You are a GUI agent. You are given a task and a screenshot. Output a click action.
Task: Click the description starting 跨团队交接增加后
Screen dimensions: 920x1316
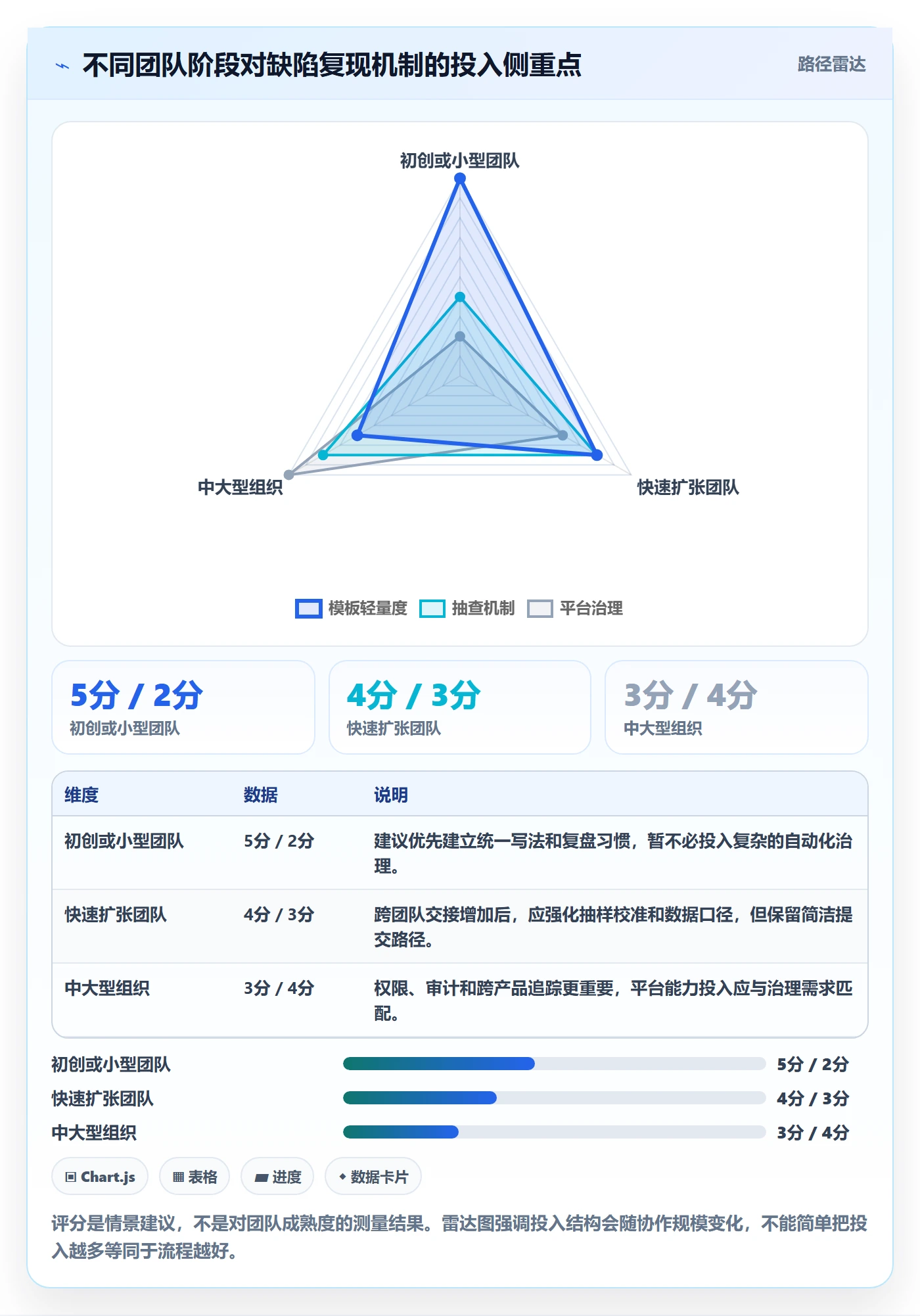click(x=614, y=927)
